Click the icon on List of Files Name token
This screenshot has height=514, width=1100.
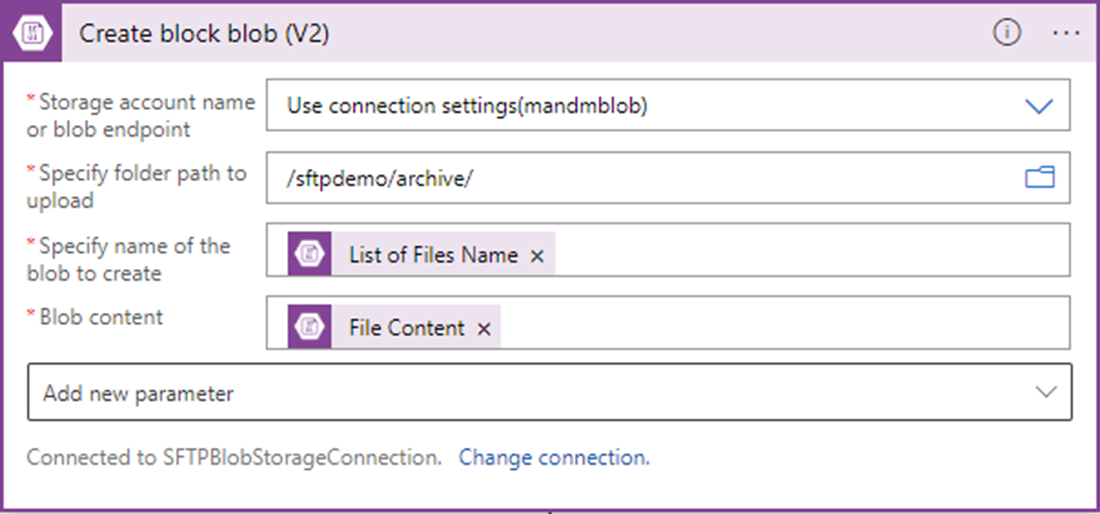point(309,253)
